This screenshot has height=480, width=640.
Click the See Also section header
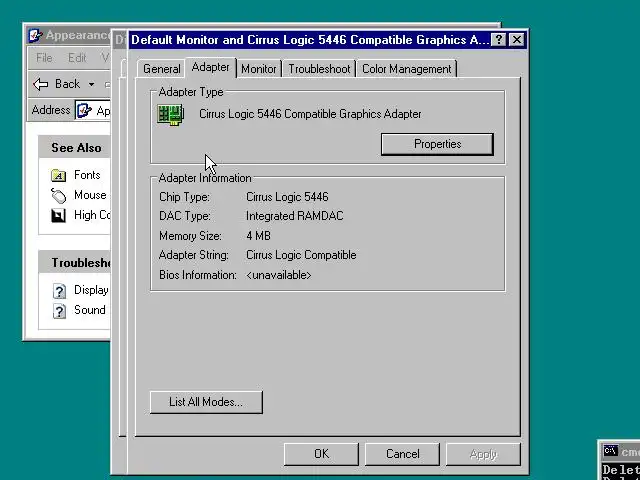76,148
